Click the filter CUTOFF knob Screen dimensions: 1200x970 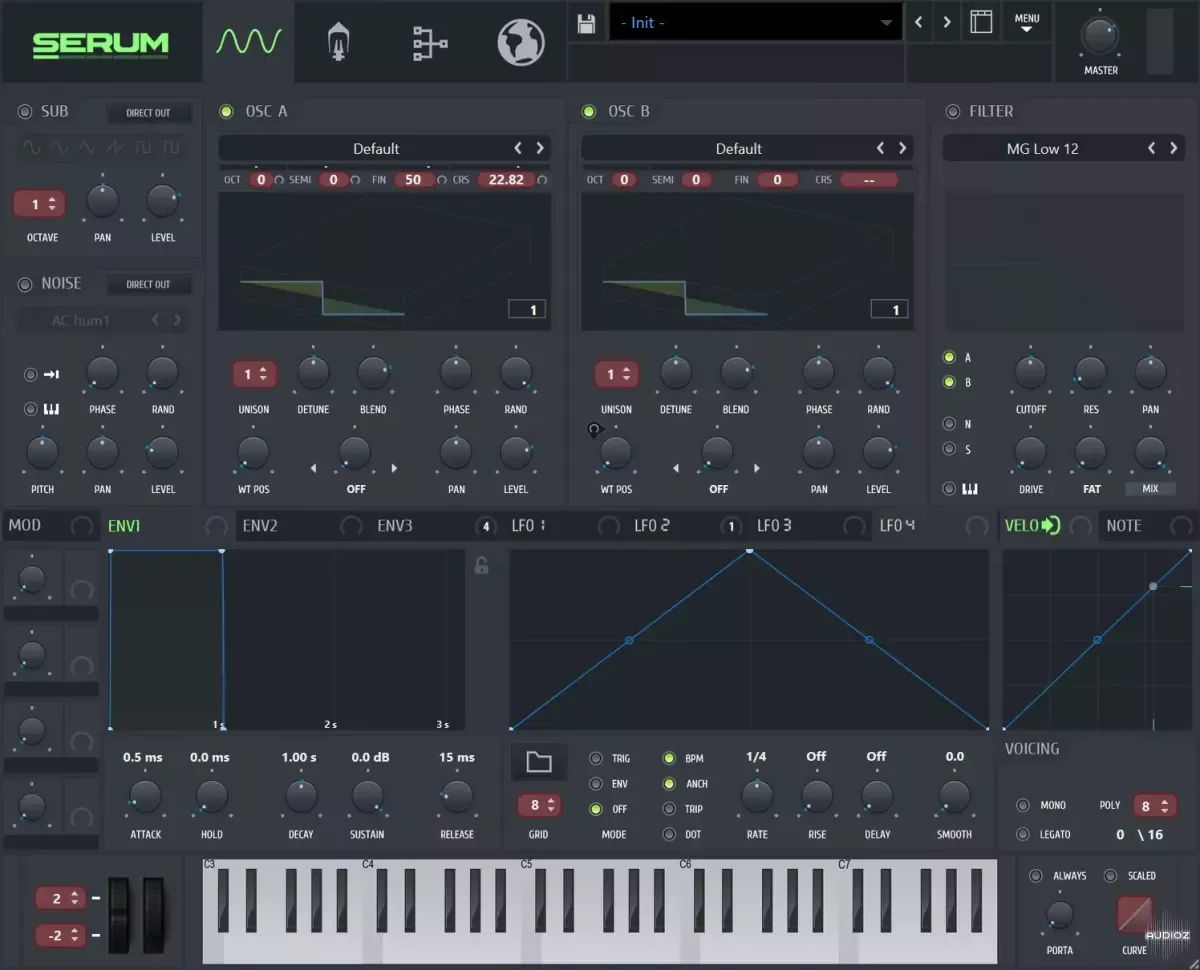coord(1030,372)
